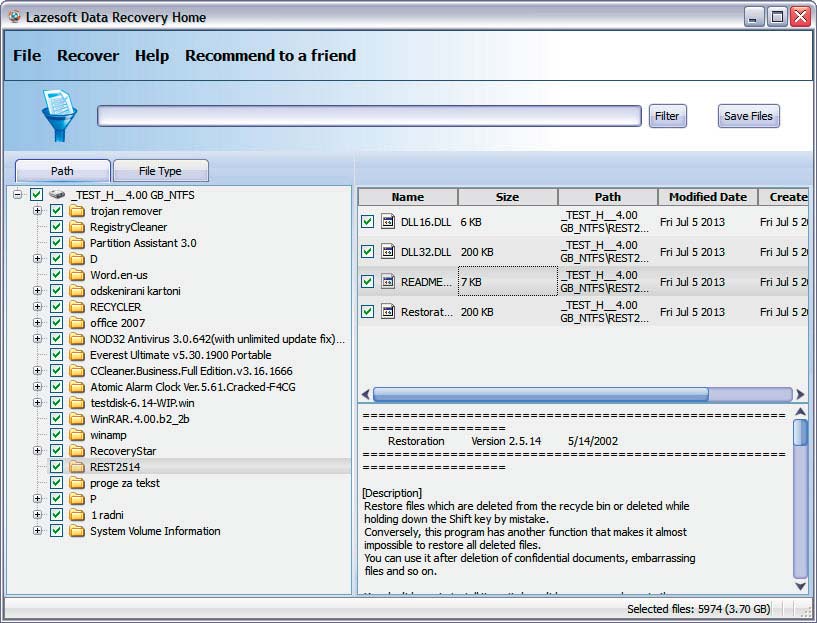Click the System Volume Information folder icon
817x623 pixels.
click(77, 531)
